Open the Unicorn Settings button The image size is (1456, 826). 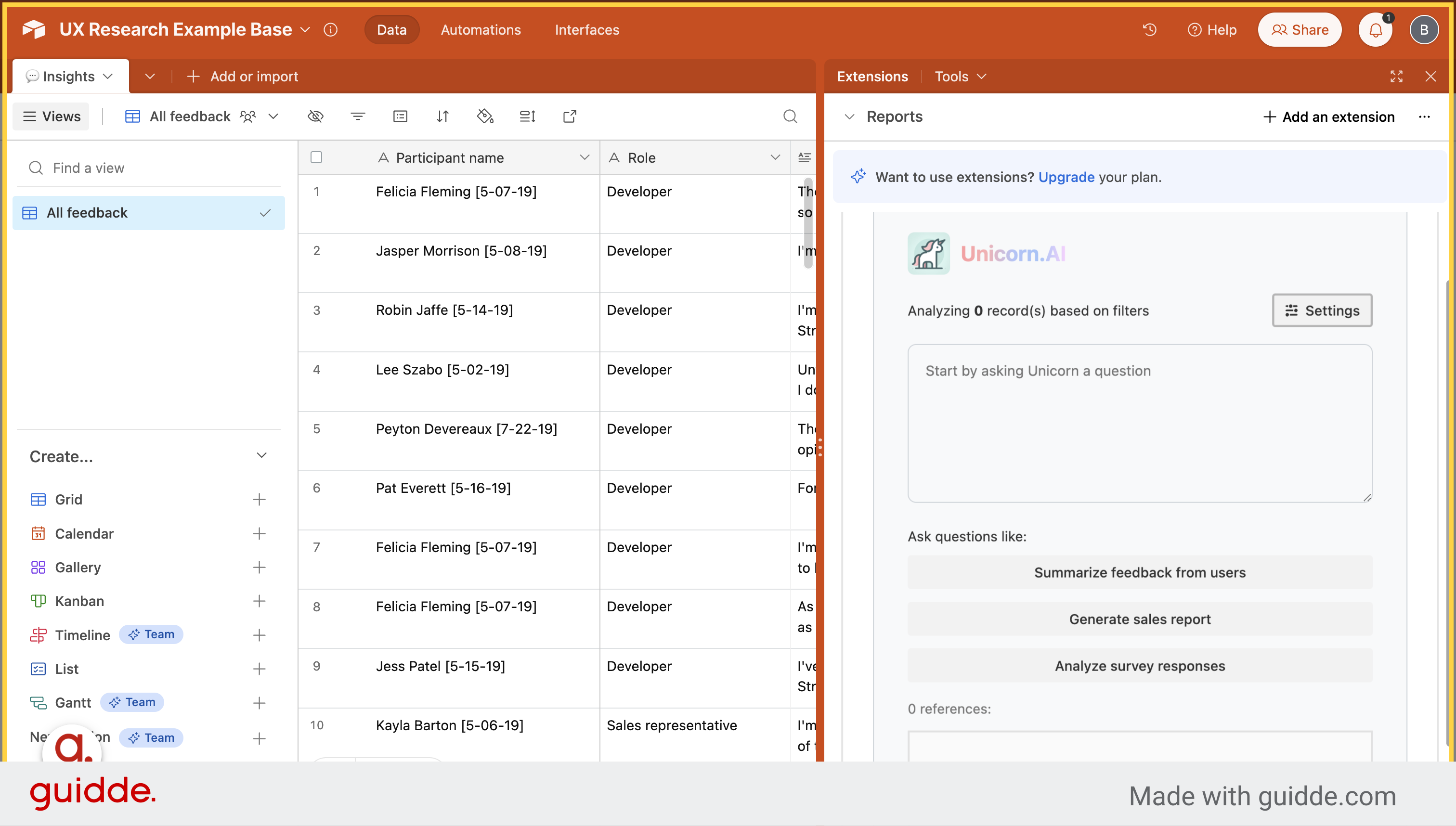tap(1322, 310)
